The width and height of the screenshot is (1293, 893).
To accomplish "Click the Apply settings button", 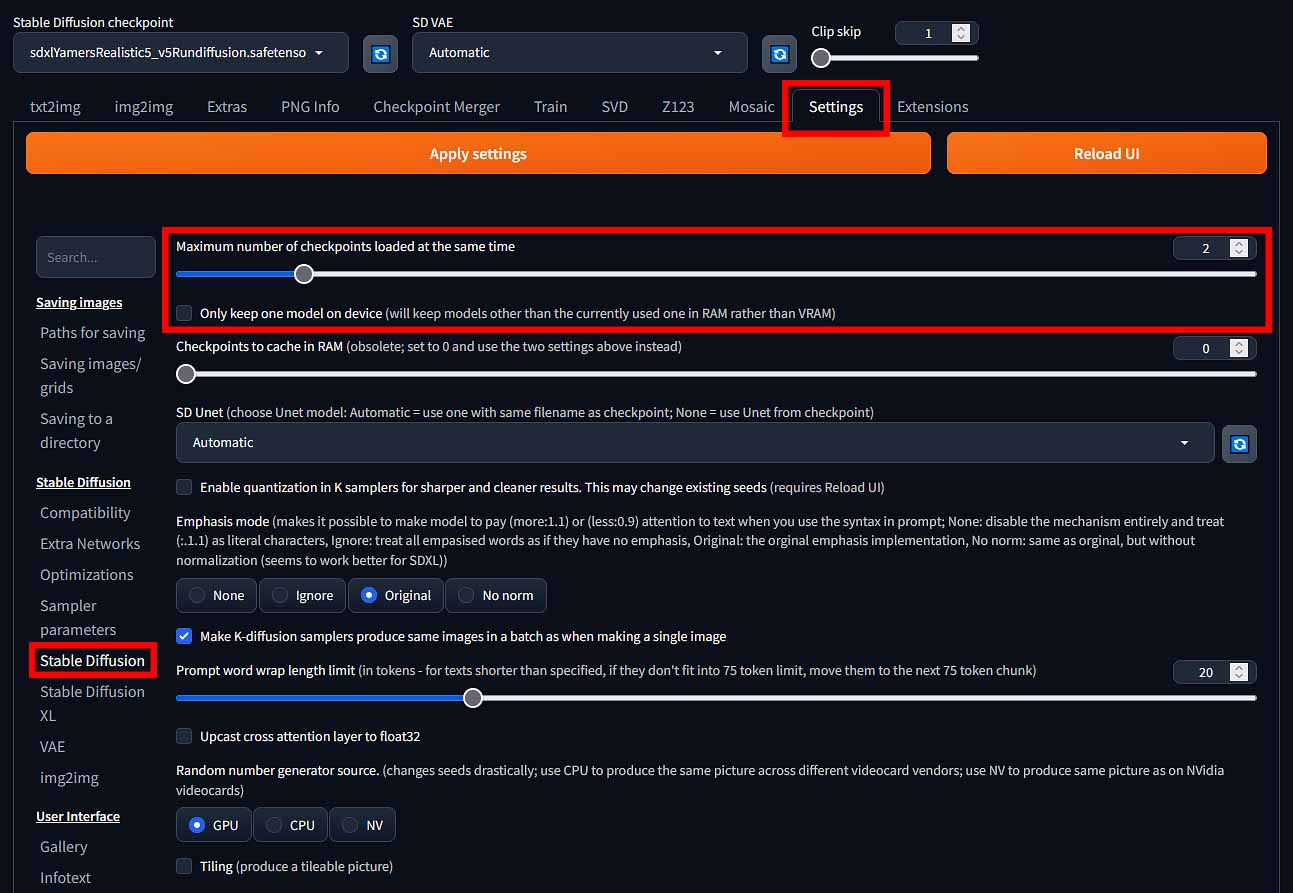I will tap(478, 154).
